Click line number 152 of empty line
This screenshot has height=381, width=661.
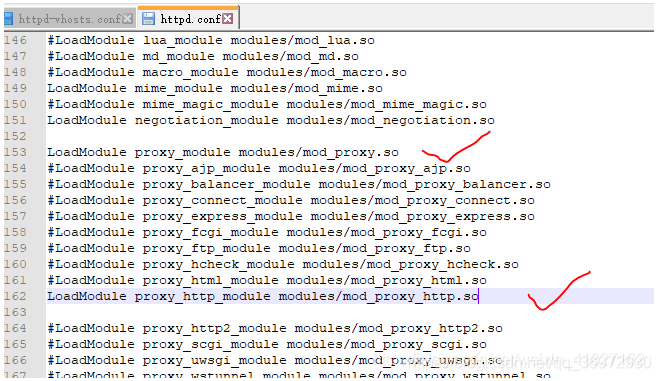click(16, 137)
